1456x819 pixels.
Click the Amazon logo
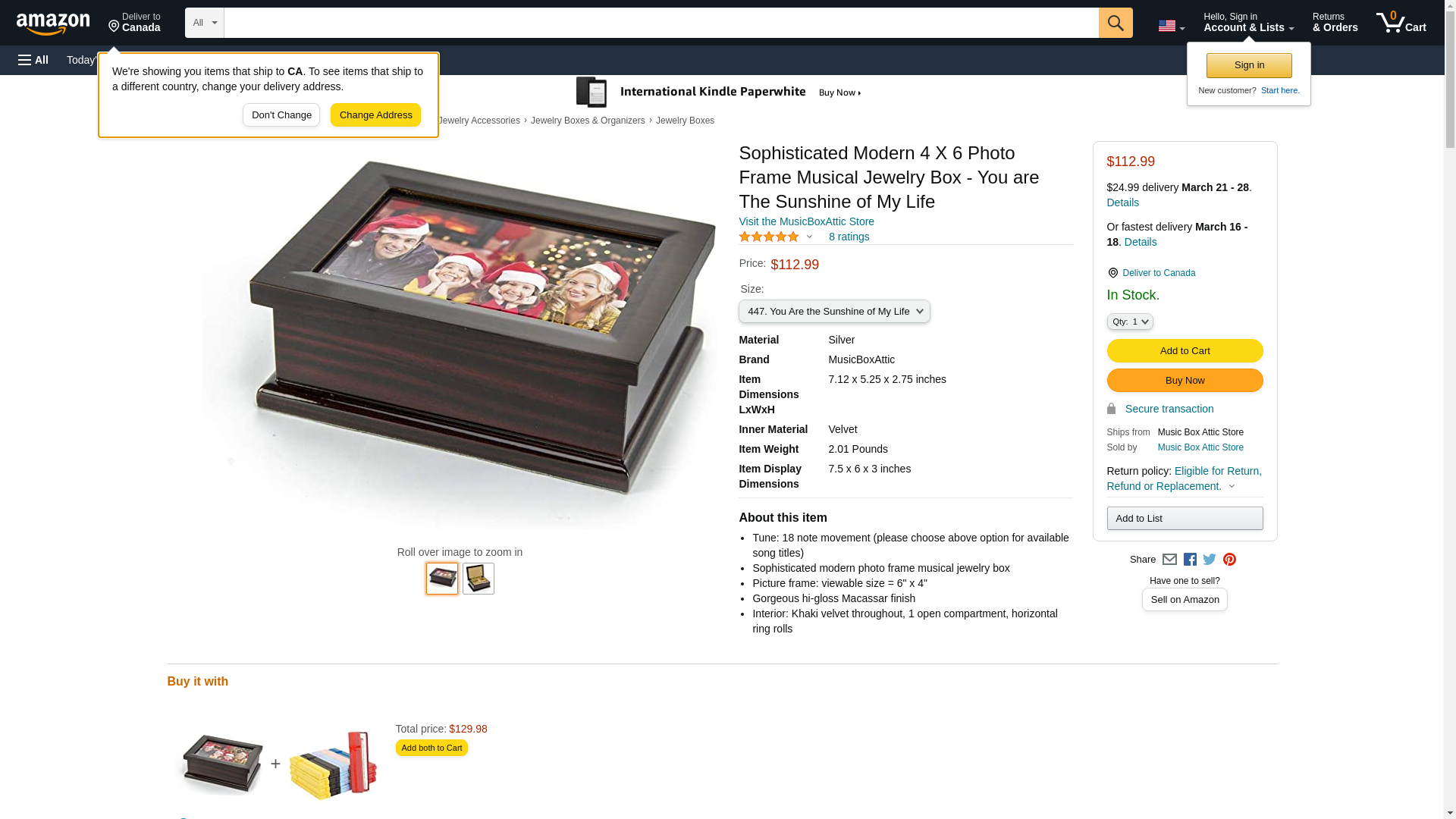pyautogui.click(x=53, y=24)
